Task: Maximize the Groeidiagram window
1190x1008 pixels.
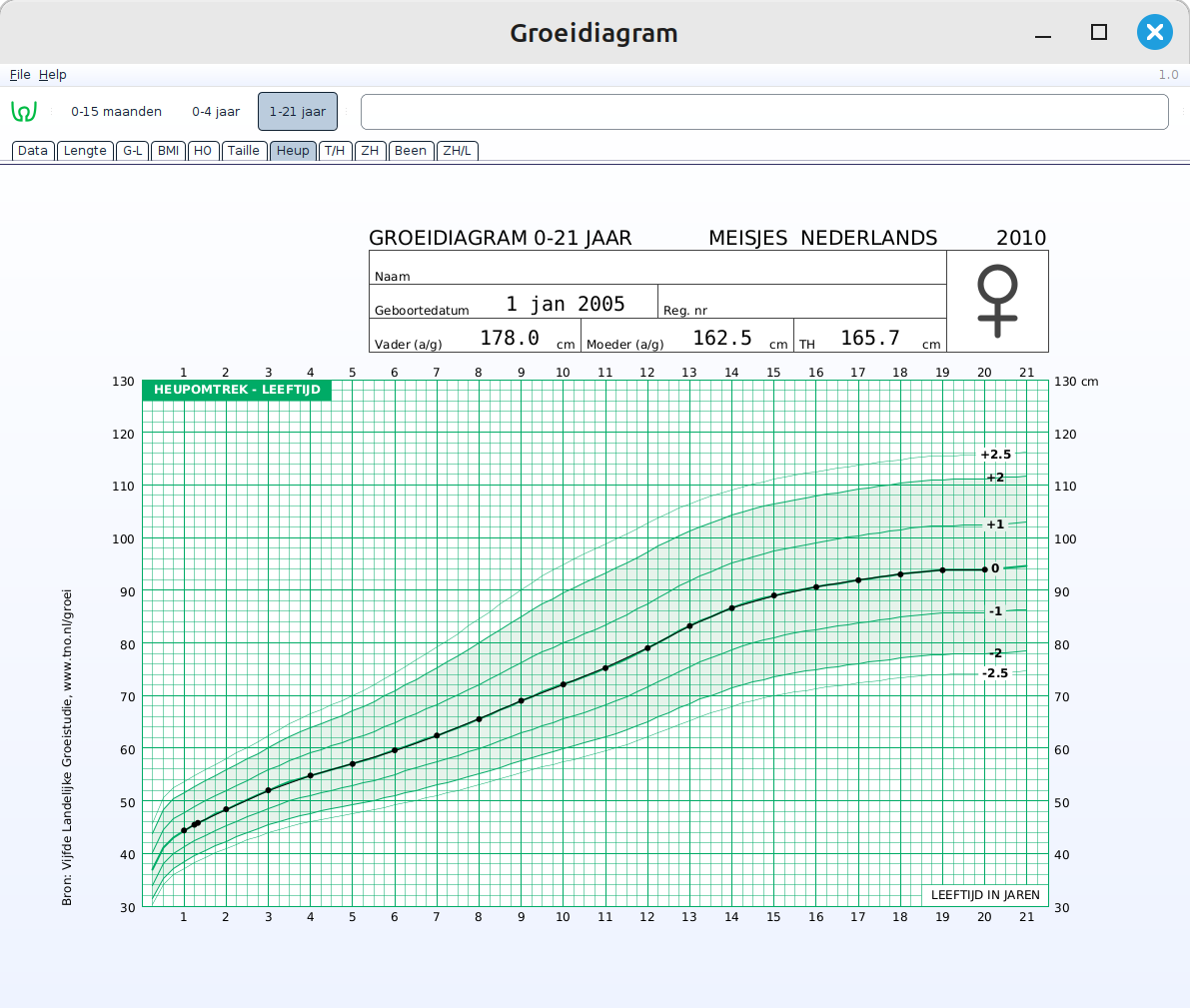Action: coord(1099,32)
